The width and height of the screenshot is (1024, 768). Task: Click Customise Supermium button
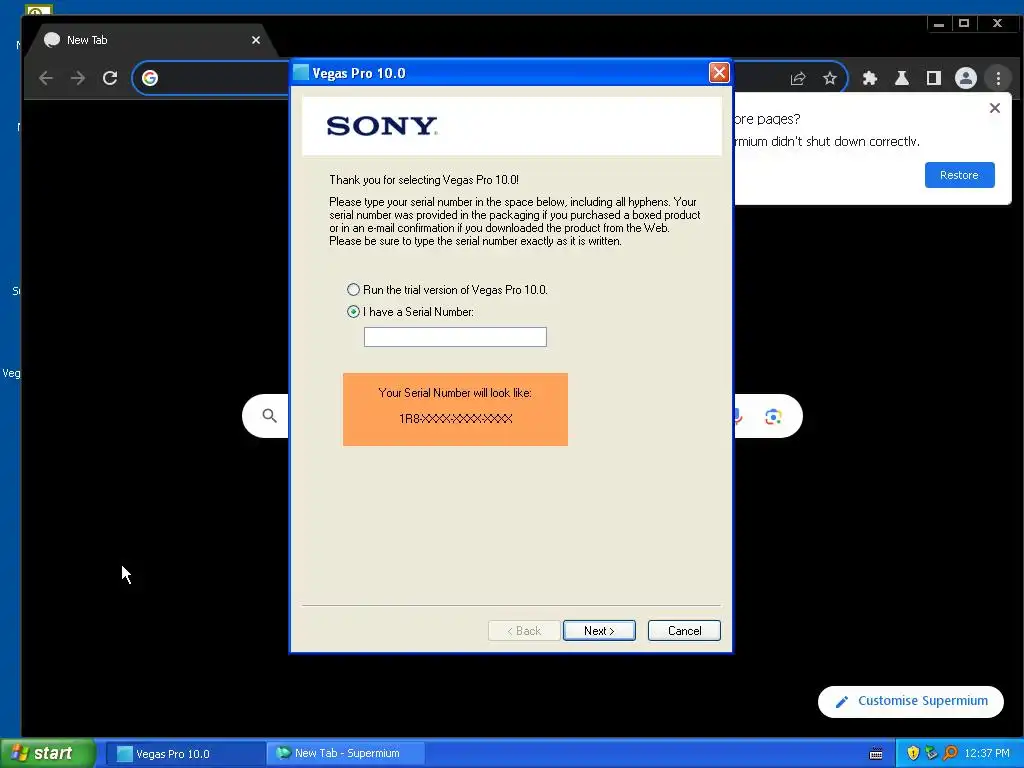[910, 701]
